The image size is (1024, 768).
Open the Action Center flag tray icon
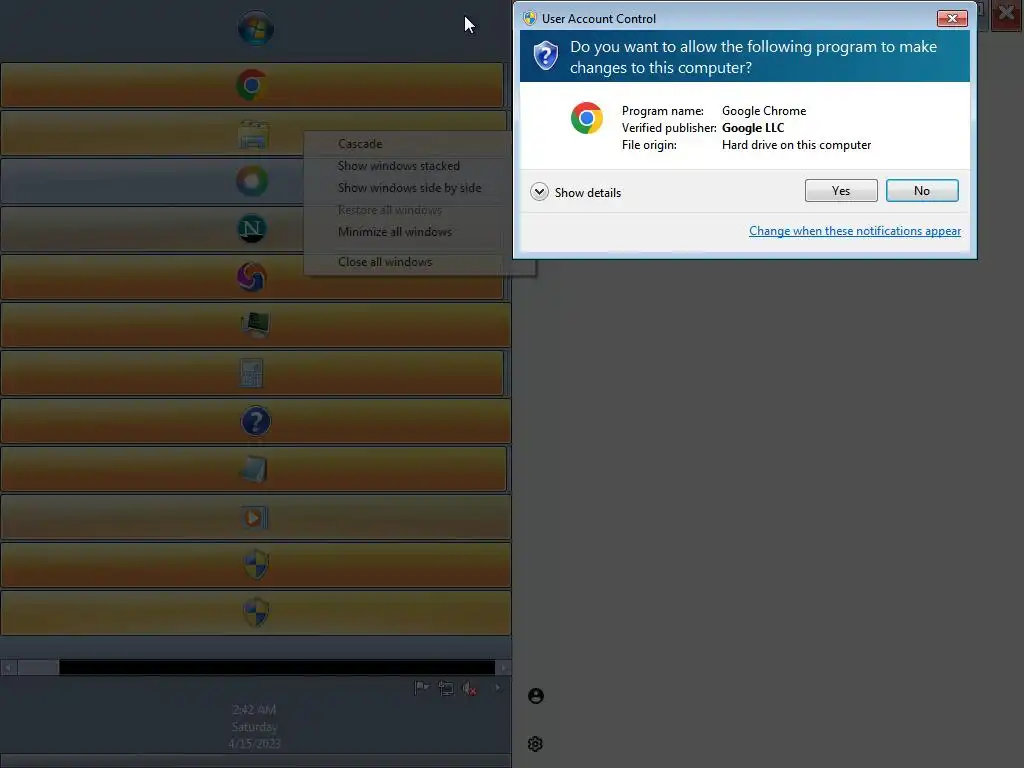coord(421,688)
